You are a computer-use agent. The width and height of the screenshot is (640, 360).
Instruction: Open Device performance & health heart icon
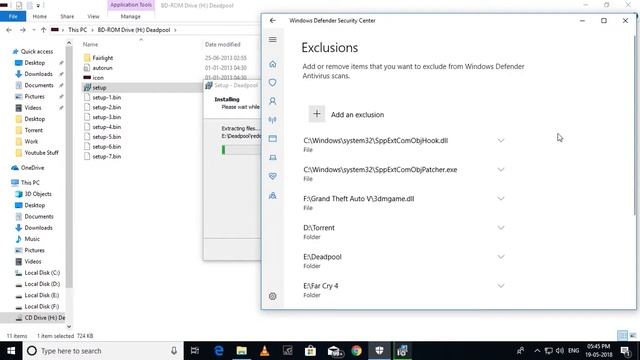point(273,176)
